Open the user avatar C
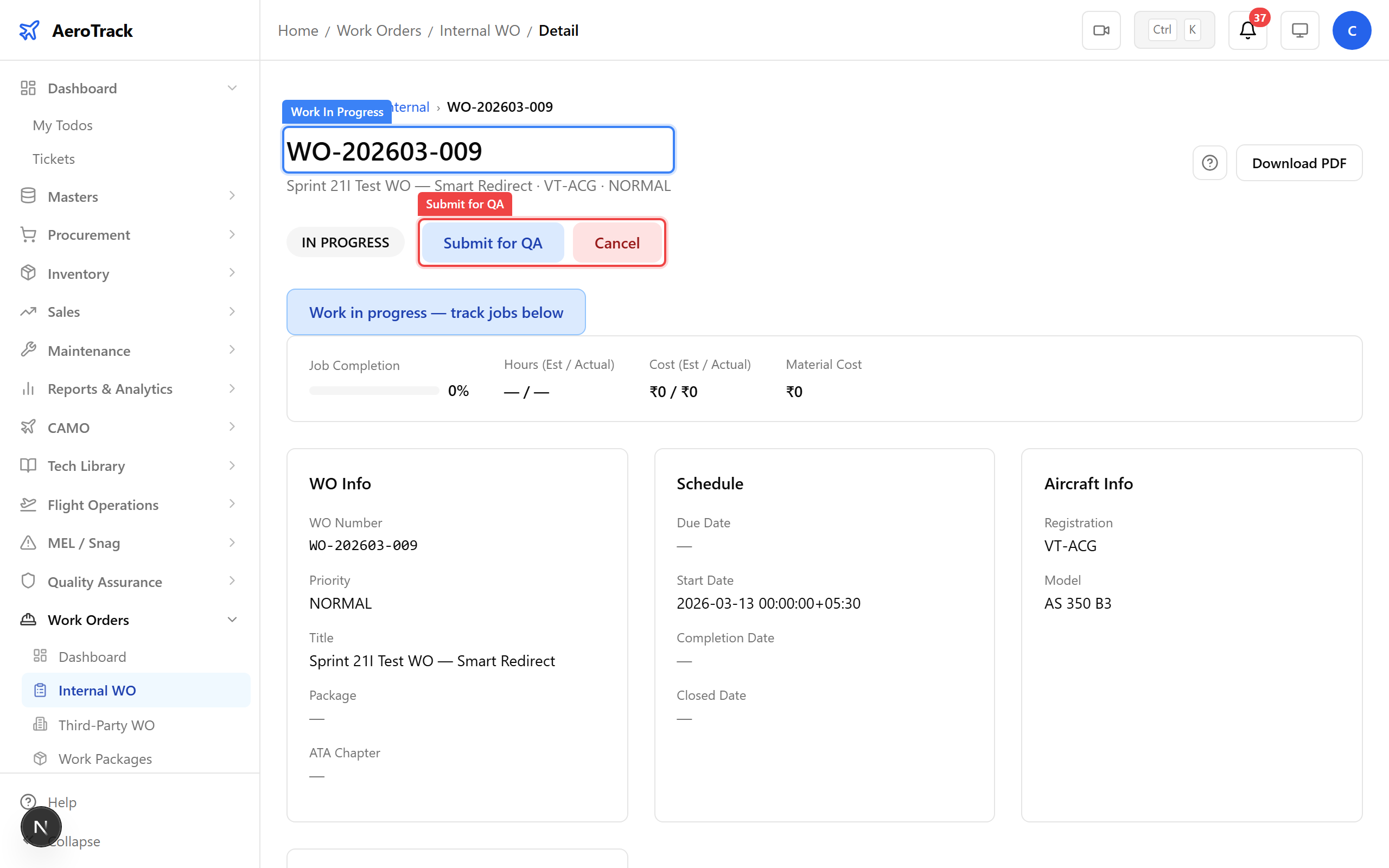This screenshot has width=1389, height=868. coord(1351,30)
